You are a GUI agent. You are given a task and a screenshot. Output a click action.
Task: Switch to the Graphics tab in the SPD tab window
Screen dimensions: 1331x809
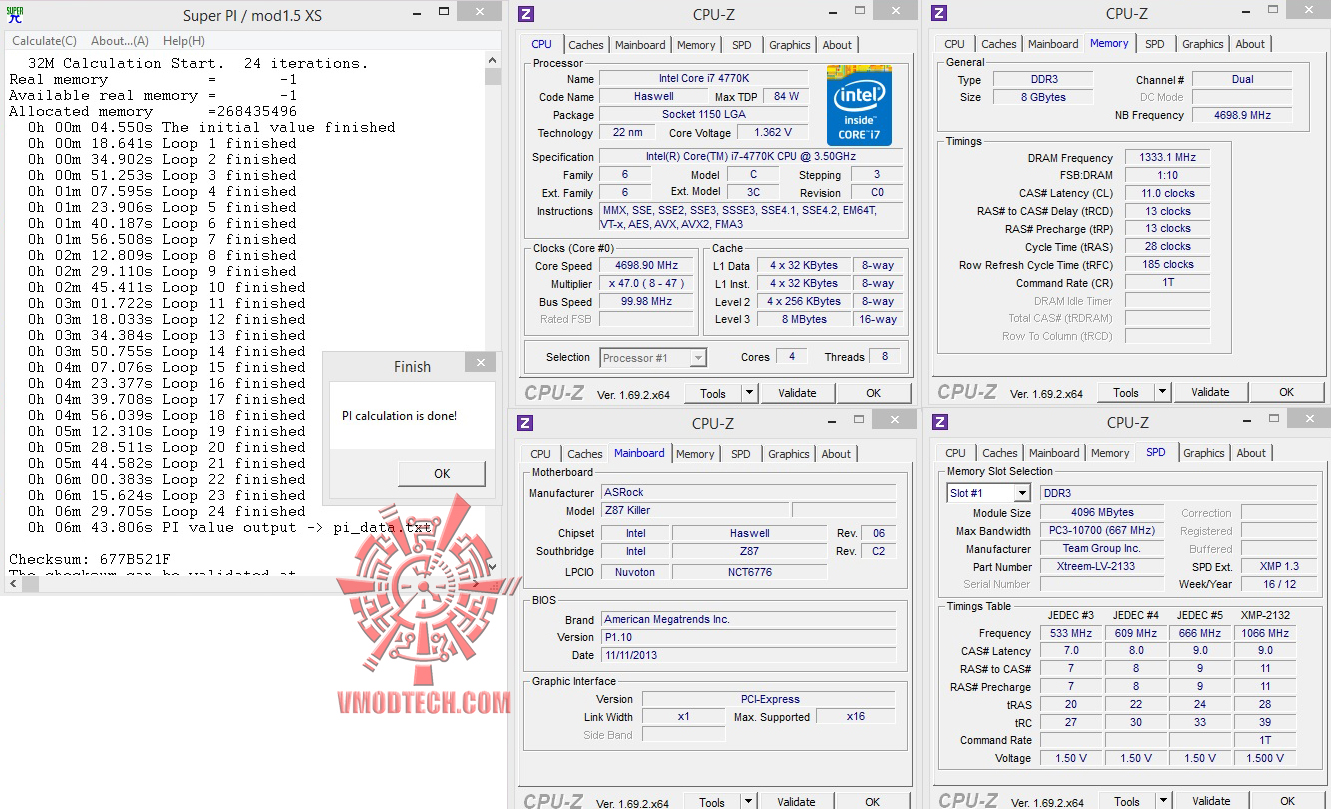tap(1204, 453)
